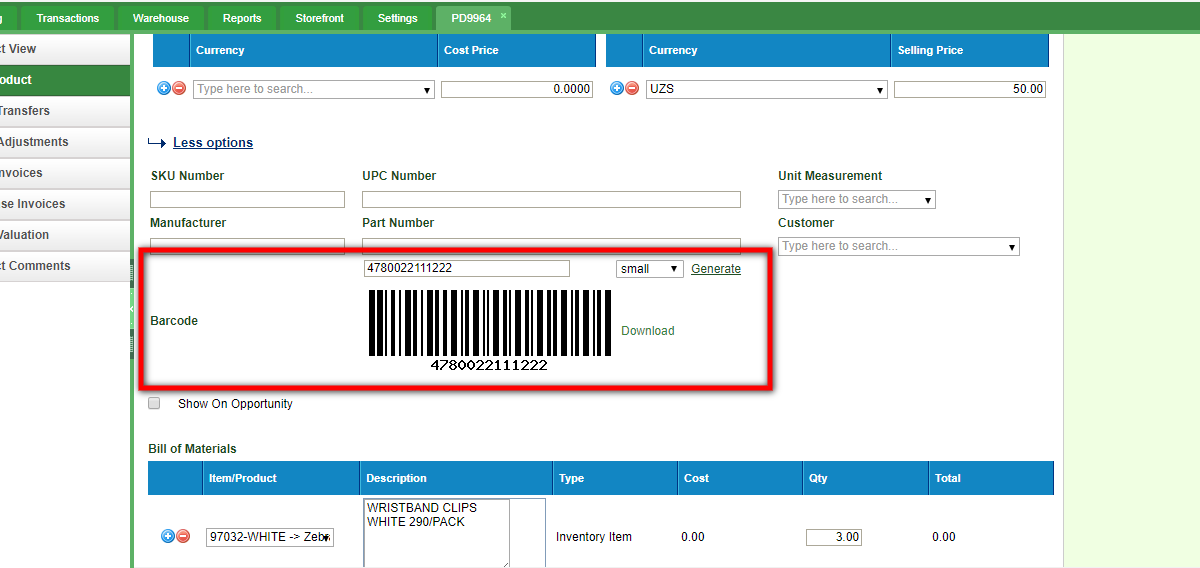Image resolution: width=1200 pixels, height=568 pixels.
Task: Open the Warehouse tab
Action: point(161,18)
